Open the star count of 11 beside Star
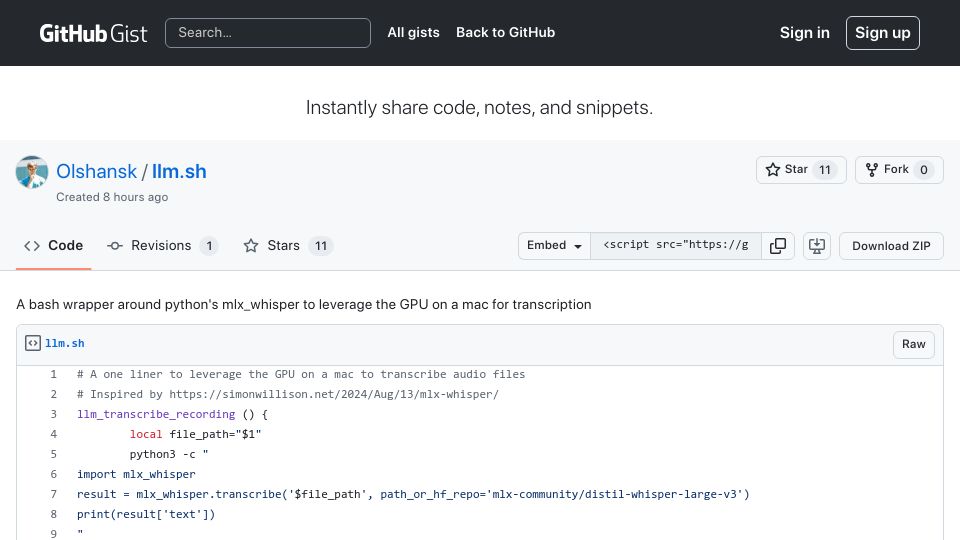The image size is (960, 540). (x=825, y=170)
